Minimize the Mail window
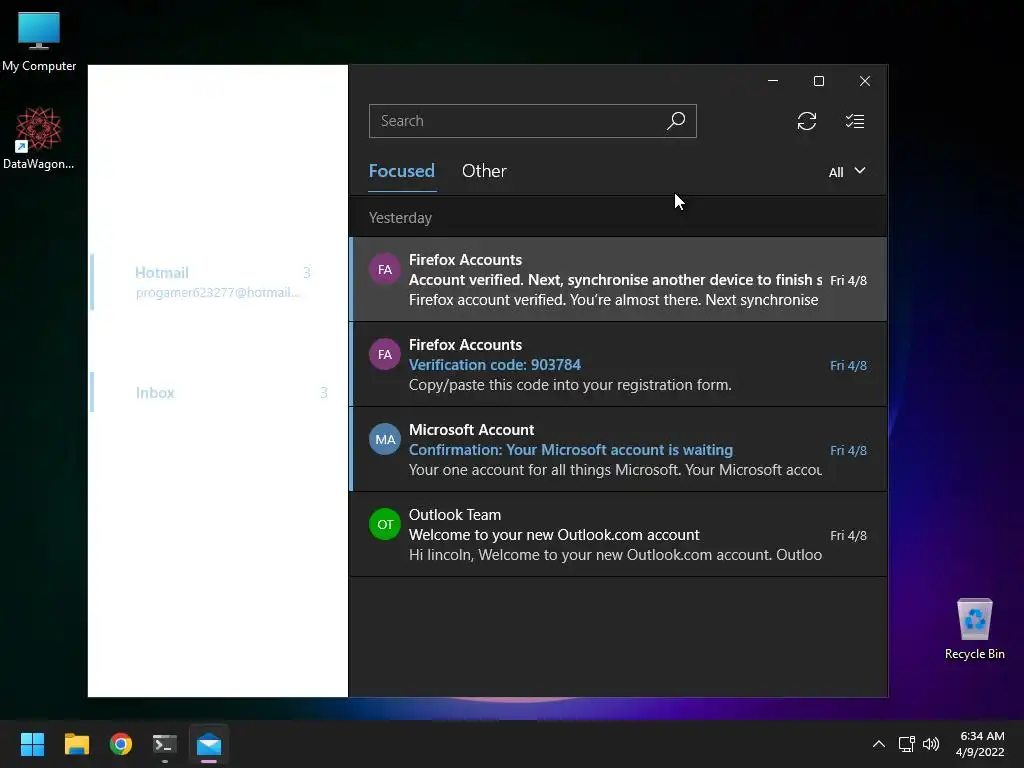The height and width of the screenshot is (768, 1024). click(x=773, y=81)
